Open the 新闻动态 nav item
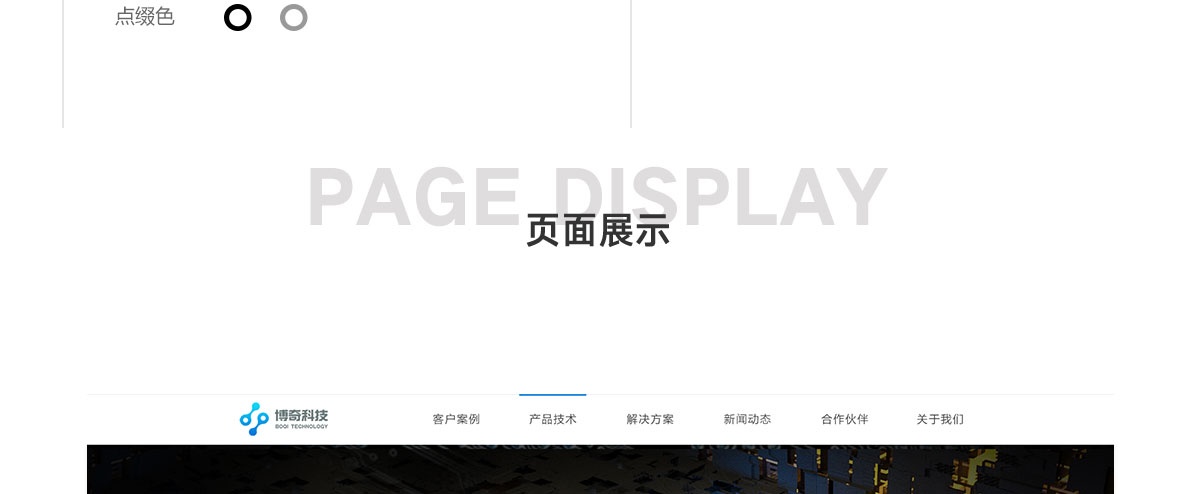The height and width of the screenshot is (494, 1200). point(747,419)
